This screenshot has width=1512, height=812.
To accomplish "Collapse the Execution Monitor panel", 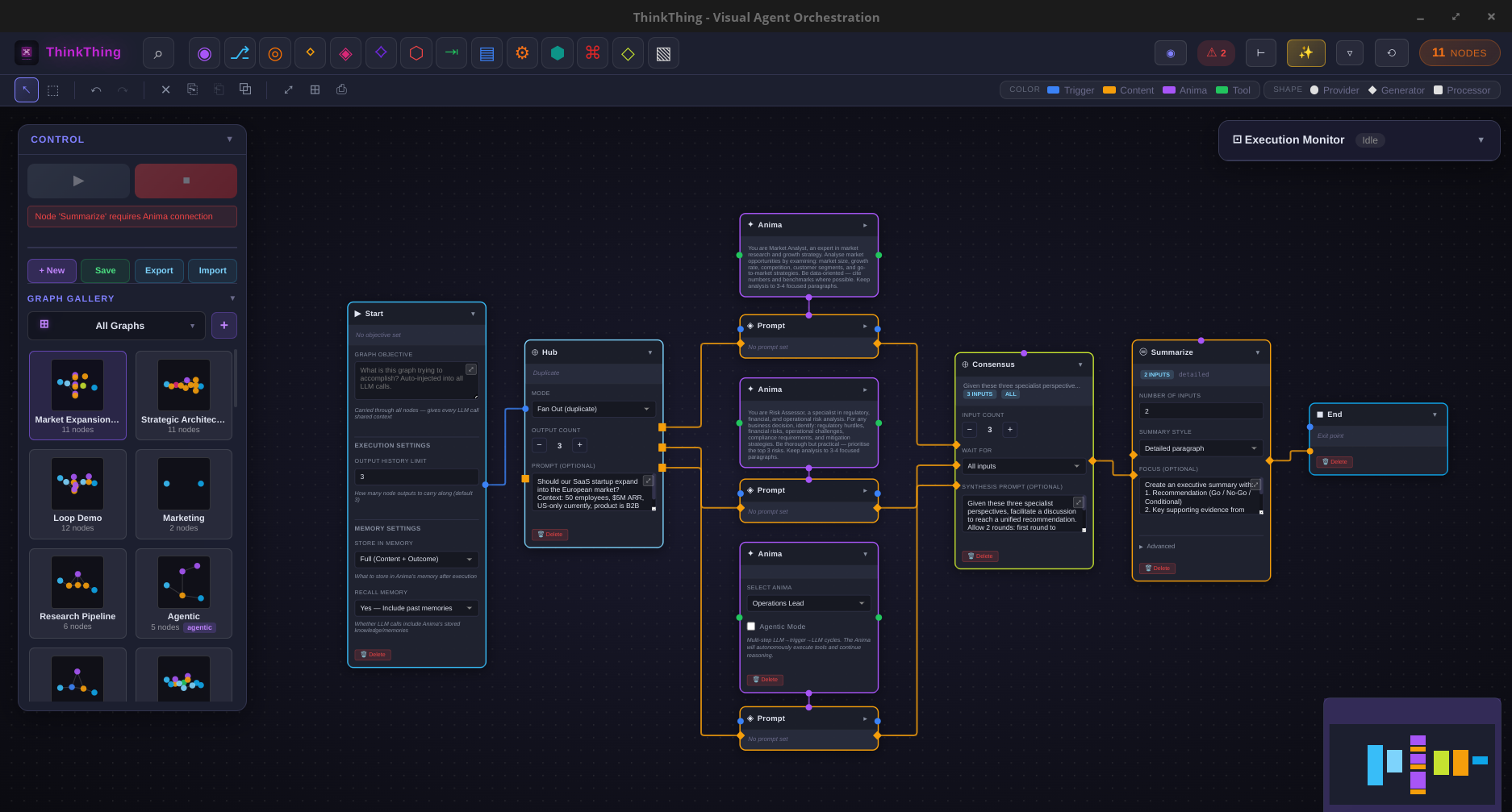I will tap(1481, 139).
